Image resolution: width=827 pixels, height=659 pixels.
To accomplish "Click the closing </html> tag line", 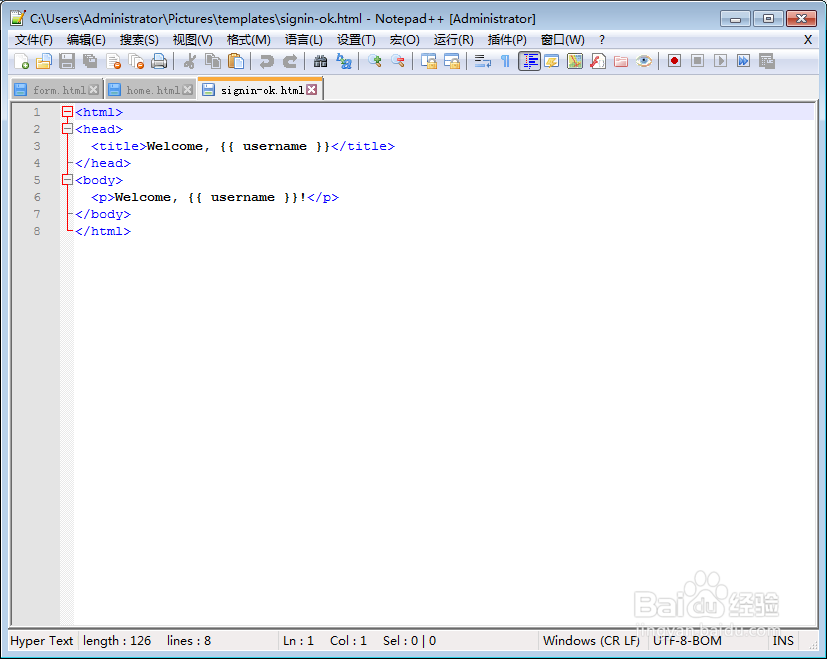I will [x=103, y=231].
